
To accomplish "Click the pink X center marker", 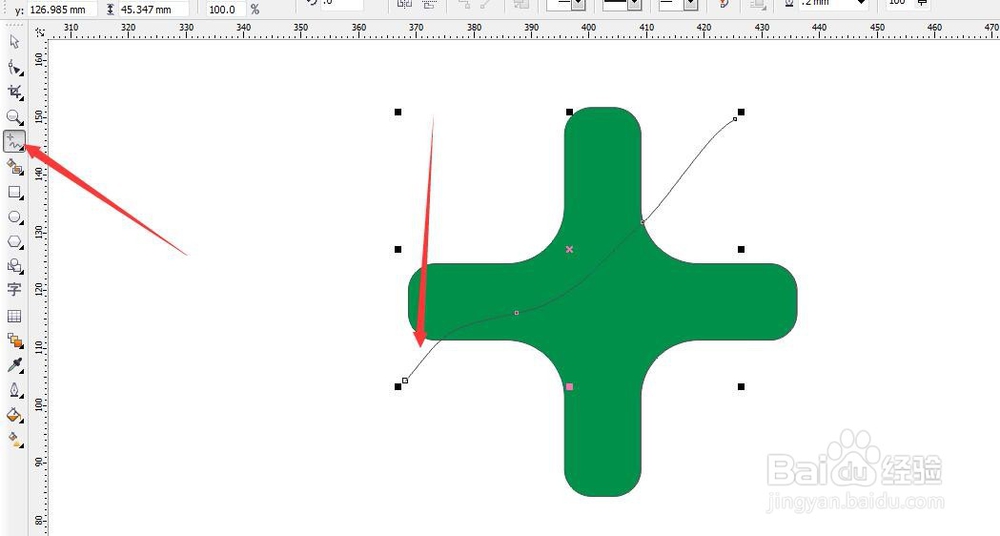I will 570,249.
